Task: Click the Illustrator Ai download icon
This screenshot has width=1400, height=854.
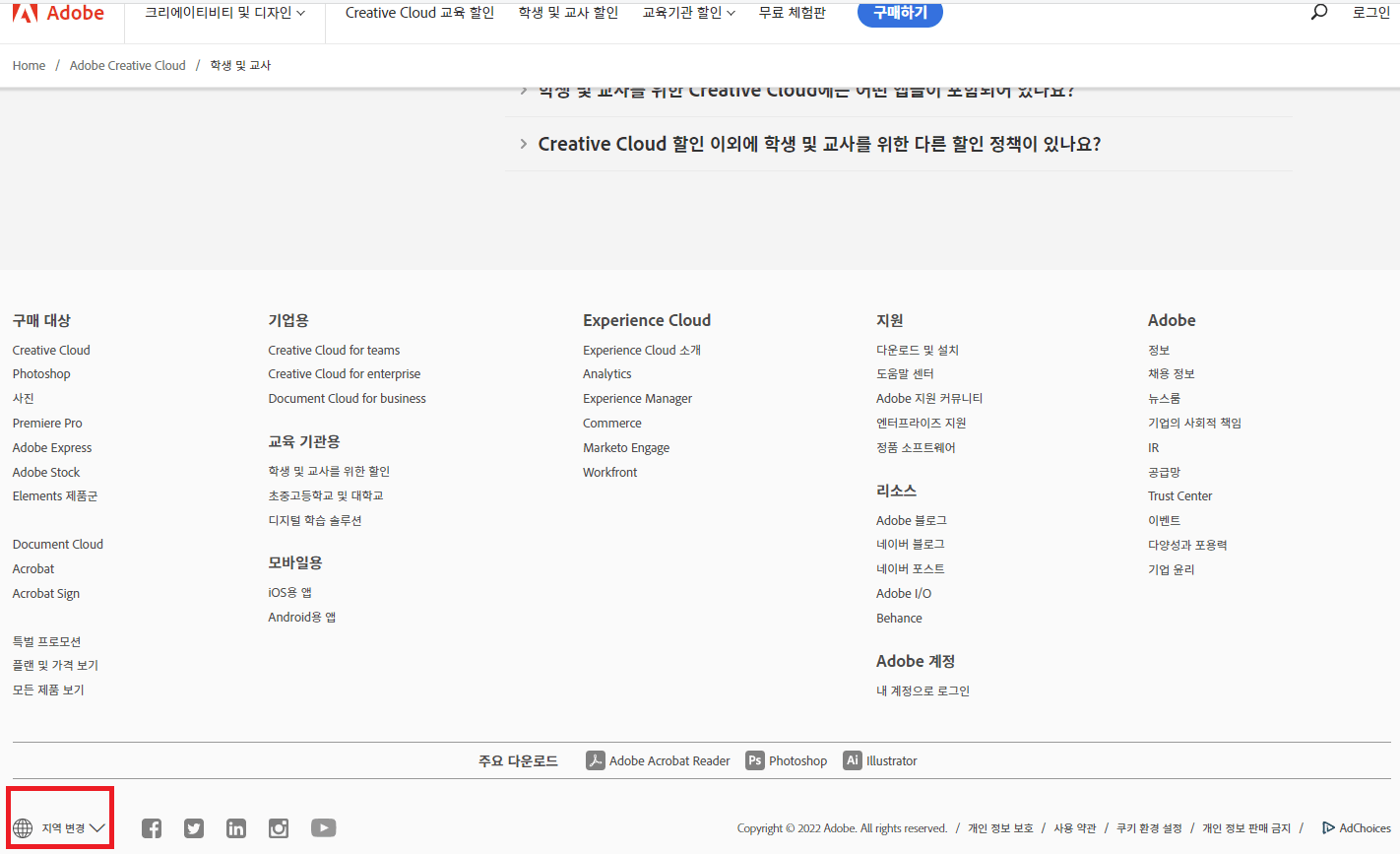Action: pyautogui.click(x=853, y=760)
